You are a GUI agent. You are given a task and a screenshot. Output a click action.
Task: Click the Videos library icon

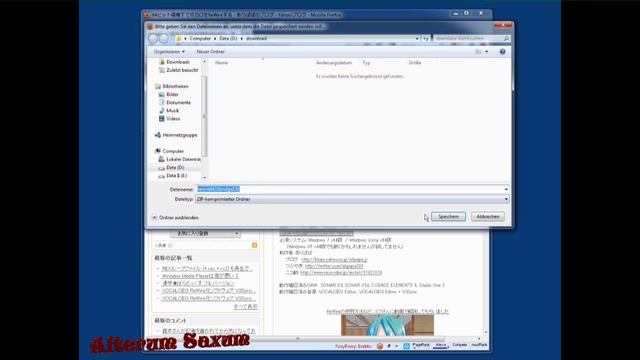pos(162,119)
